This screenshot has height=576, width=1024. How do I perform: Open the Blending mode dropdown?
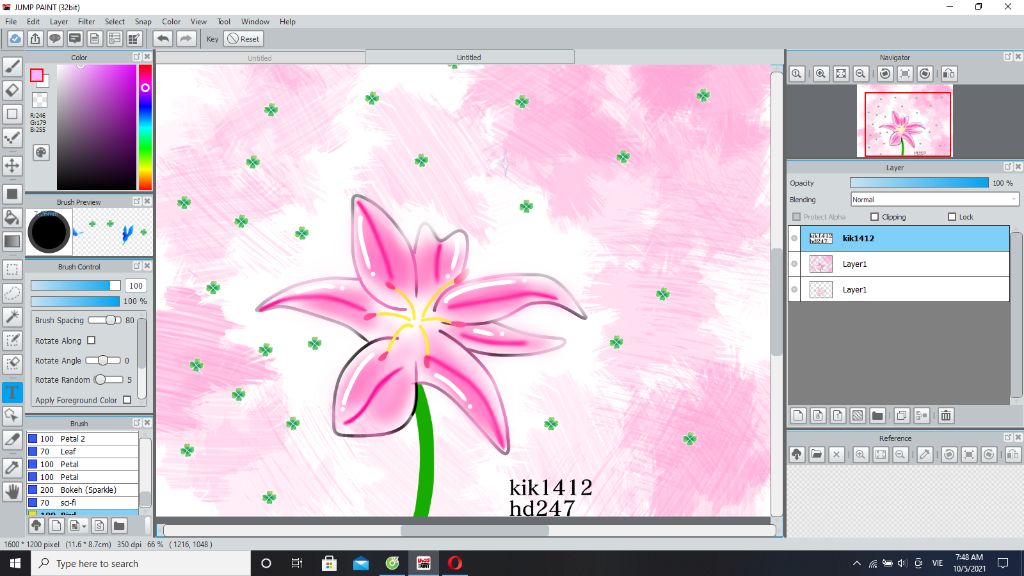[x=934, y=199]
